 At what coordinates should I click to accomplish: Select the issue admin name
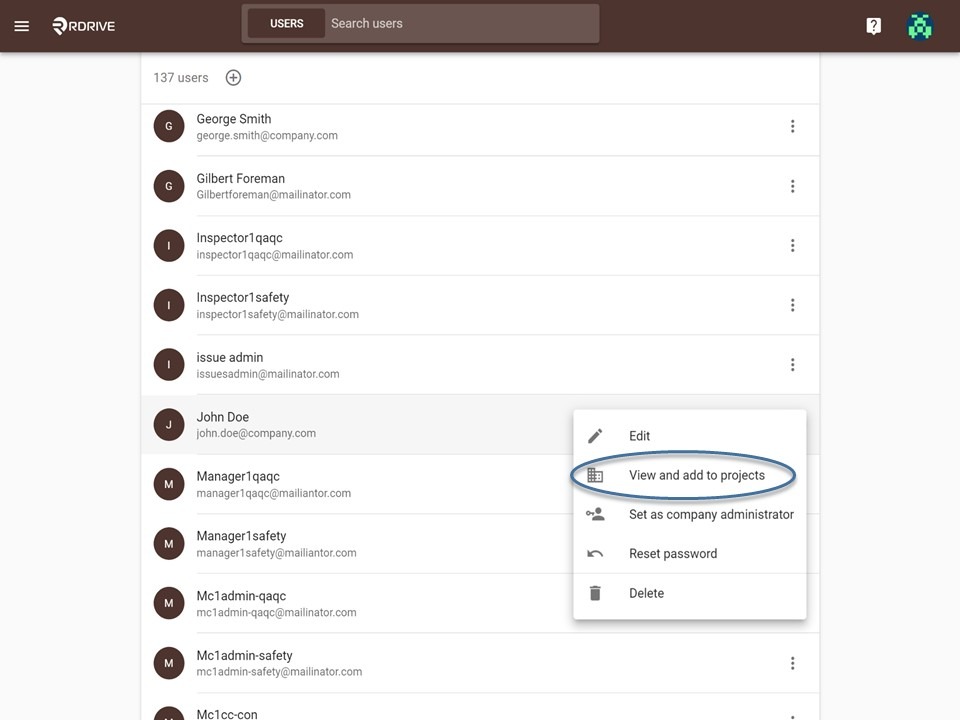click(x=230, y=357)
